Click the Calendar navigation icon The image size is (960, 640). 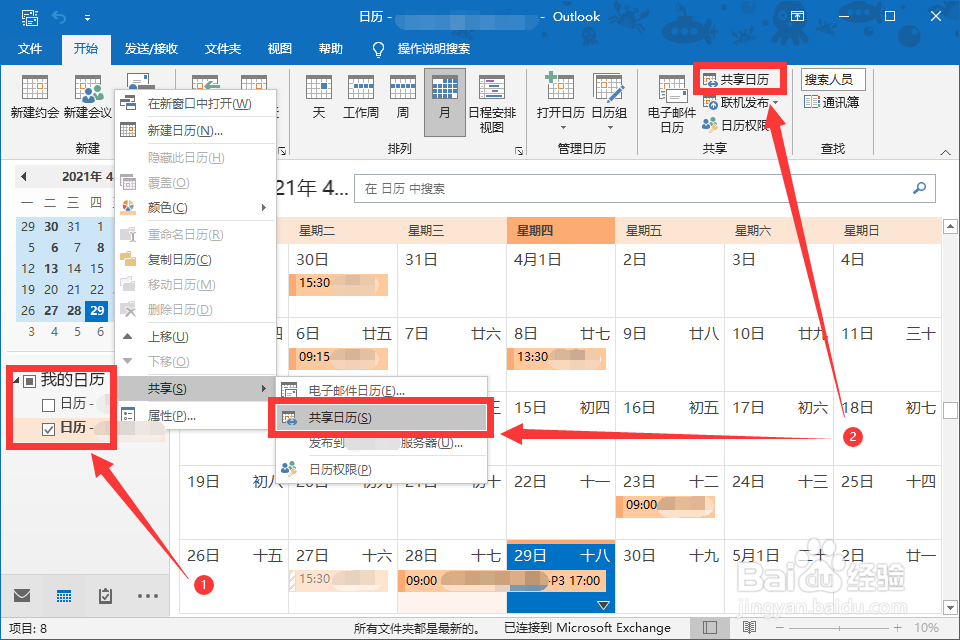(x=64, y=595)
